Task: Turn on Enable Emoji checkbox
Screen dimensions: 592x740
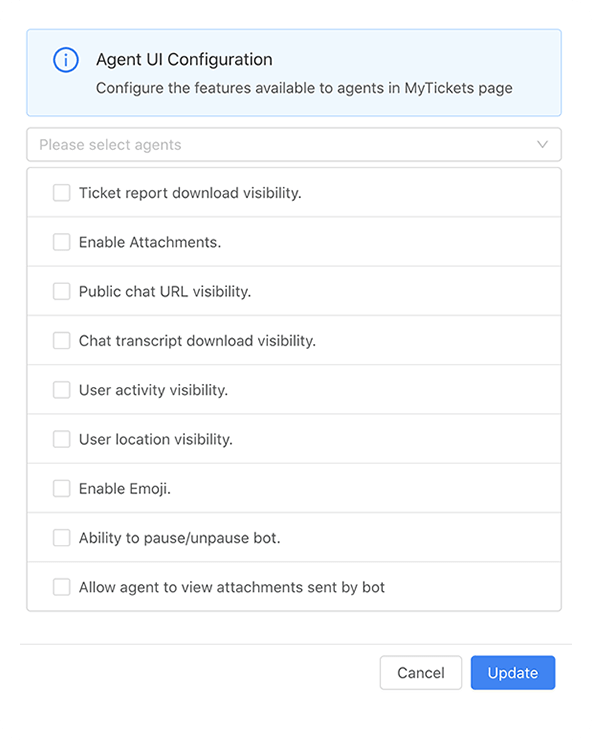Action: (x=61, y=489)
